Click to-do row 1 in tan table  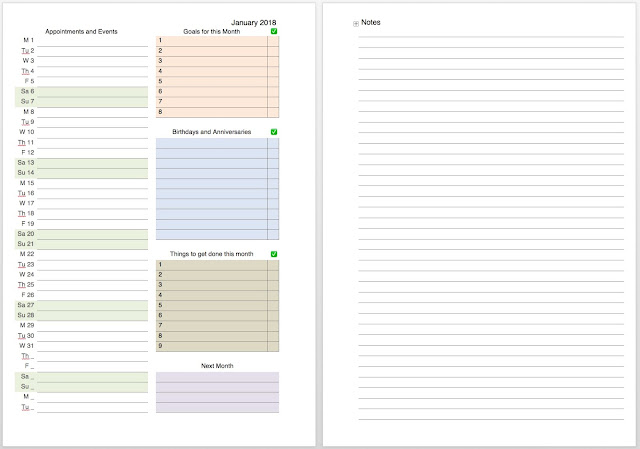click(x=218, y=265)
